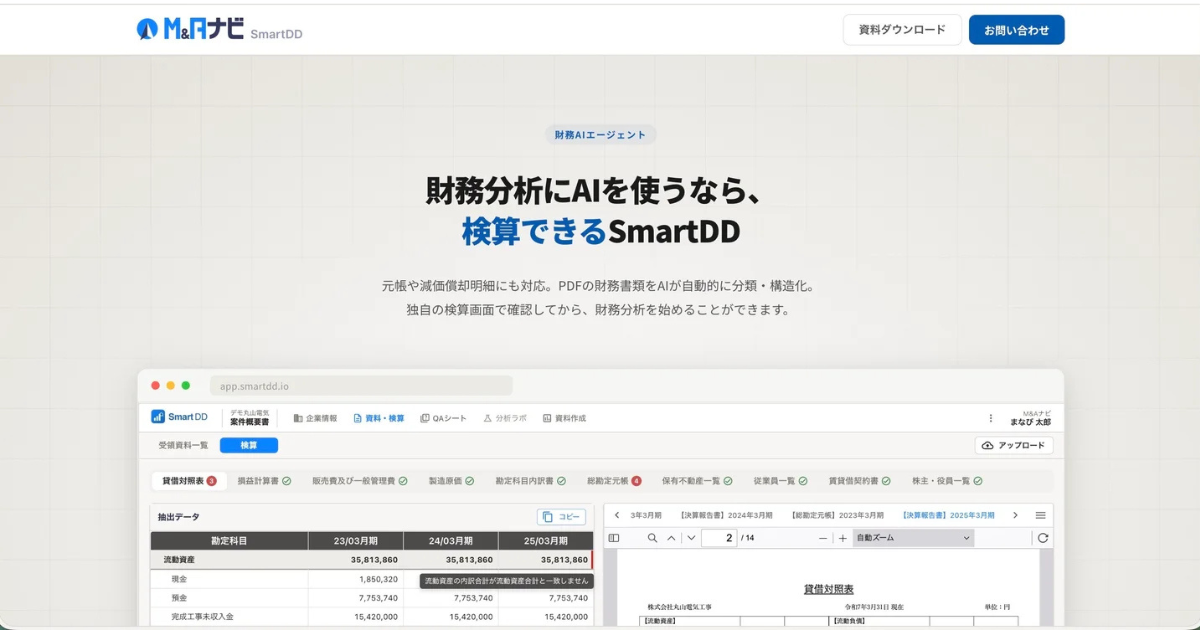Click the 25/03月期 column header
The width and height of the screenshot is (1200, 630).
point(545,541)
